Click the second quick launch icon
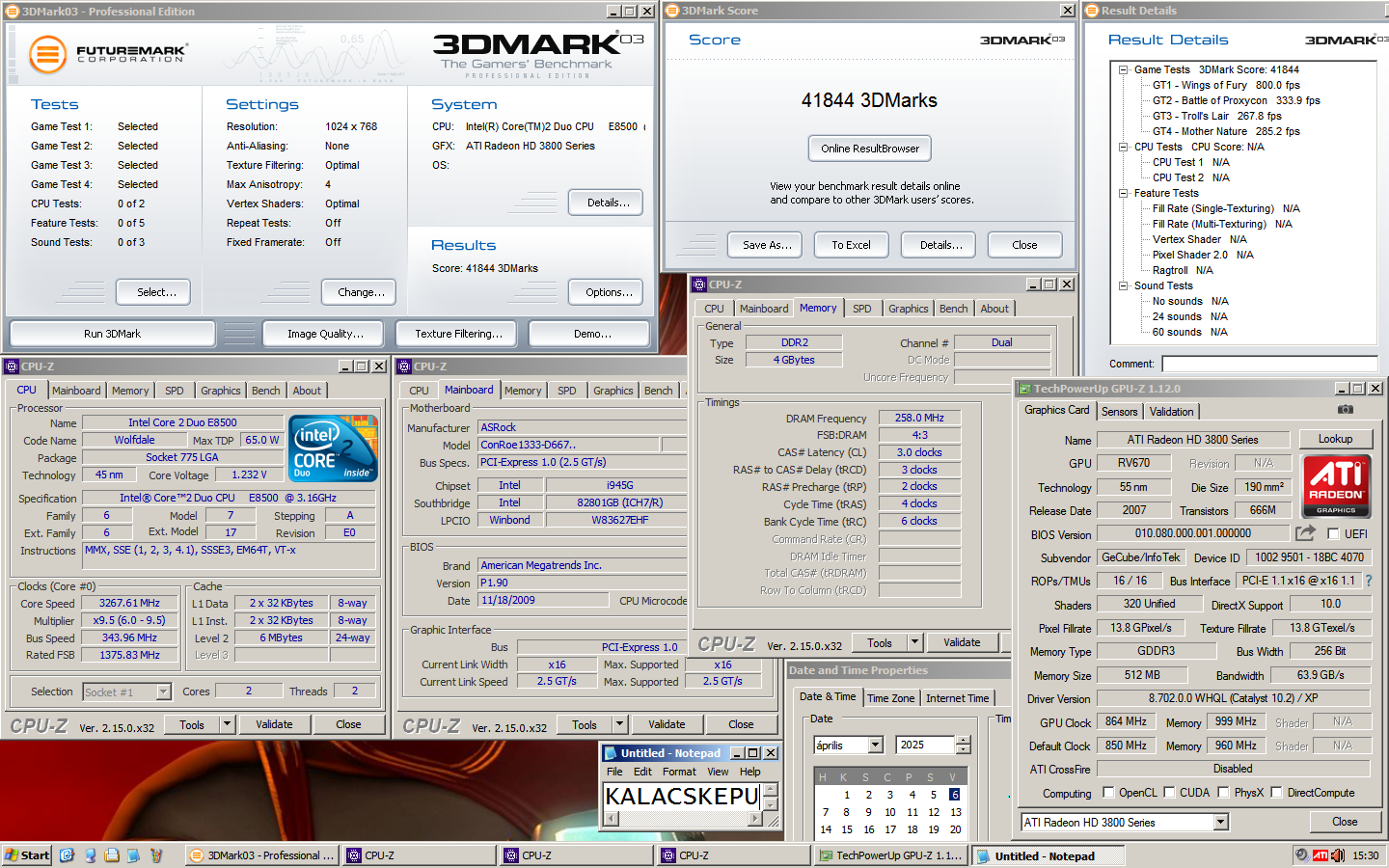 [90, 855]
